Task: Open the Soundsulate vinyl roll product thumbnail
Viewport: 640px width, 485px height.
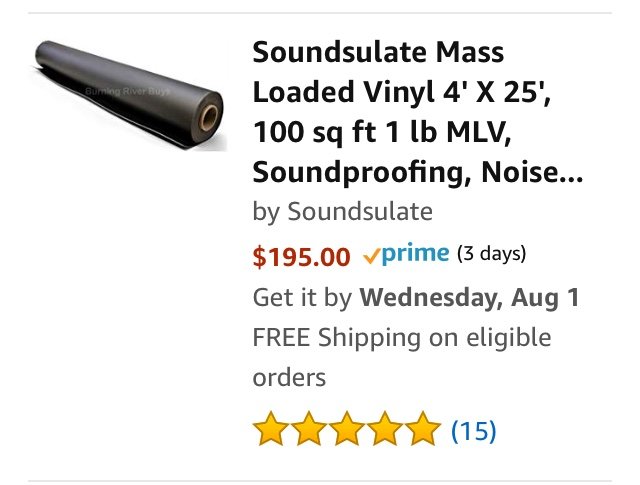Action: click(x=129, y=95)
